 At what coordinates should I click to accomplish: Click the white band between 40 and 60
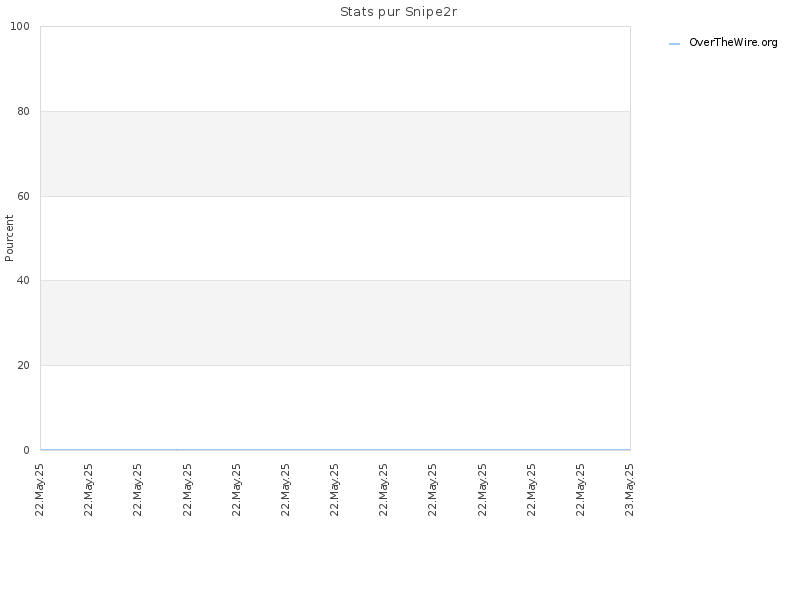(x=335, y=238)
